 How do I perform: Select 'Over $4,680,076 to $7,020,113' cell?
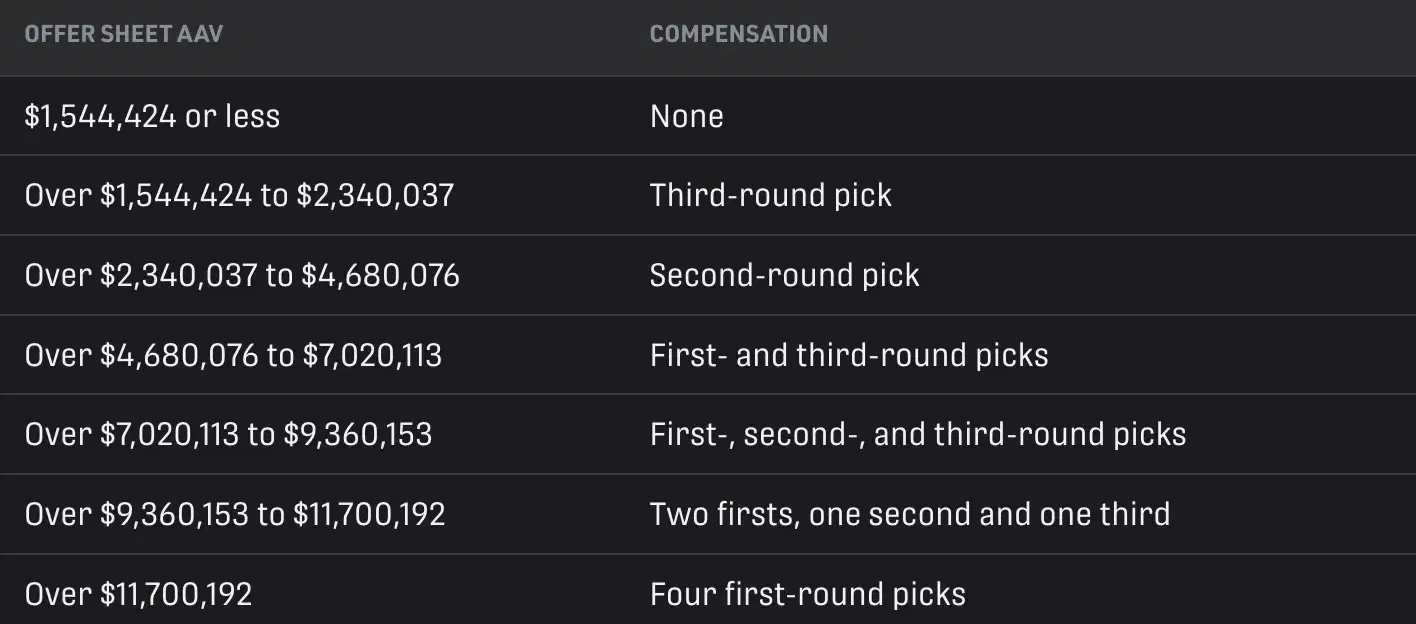[233, 355]
